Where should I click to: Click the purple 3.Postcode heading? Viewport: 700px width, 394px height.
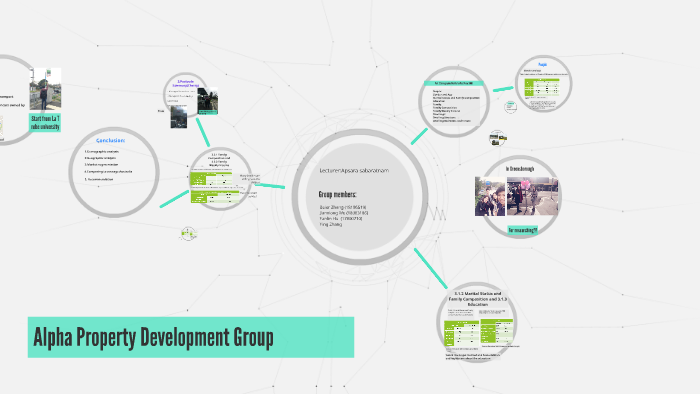coord(186,83)
